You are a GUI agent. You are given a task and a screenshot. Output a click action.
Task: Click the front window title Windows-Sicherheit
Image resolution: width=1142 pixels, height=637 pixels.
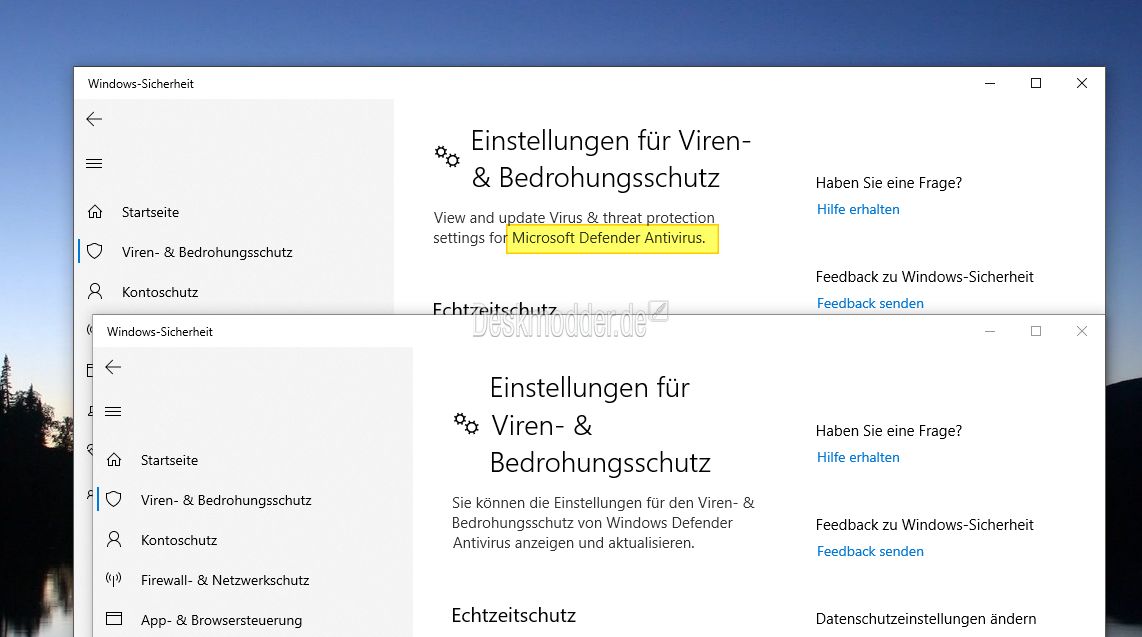click(160, 332)
